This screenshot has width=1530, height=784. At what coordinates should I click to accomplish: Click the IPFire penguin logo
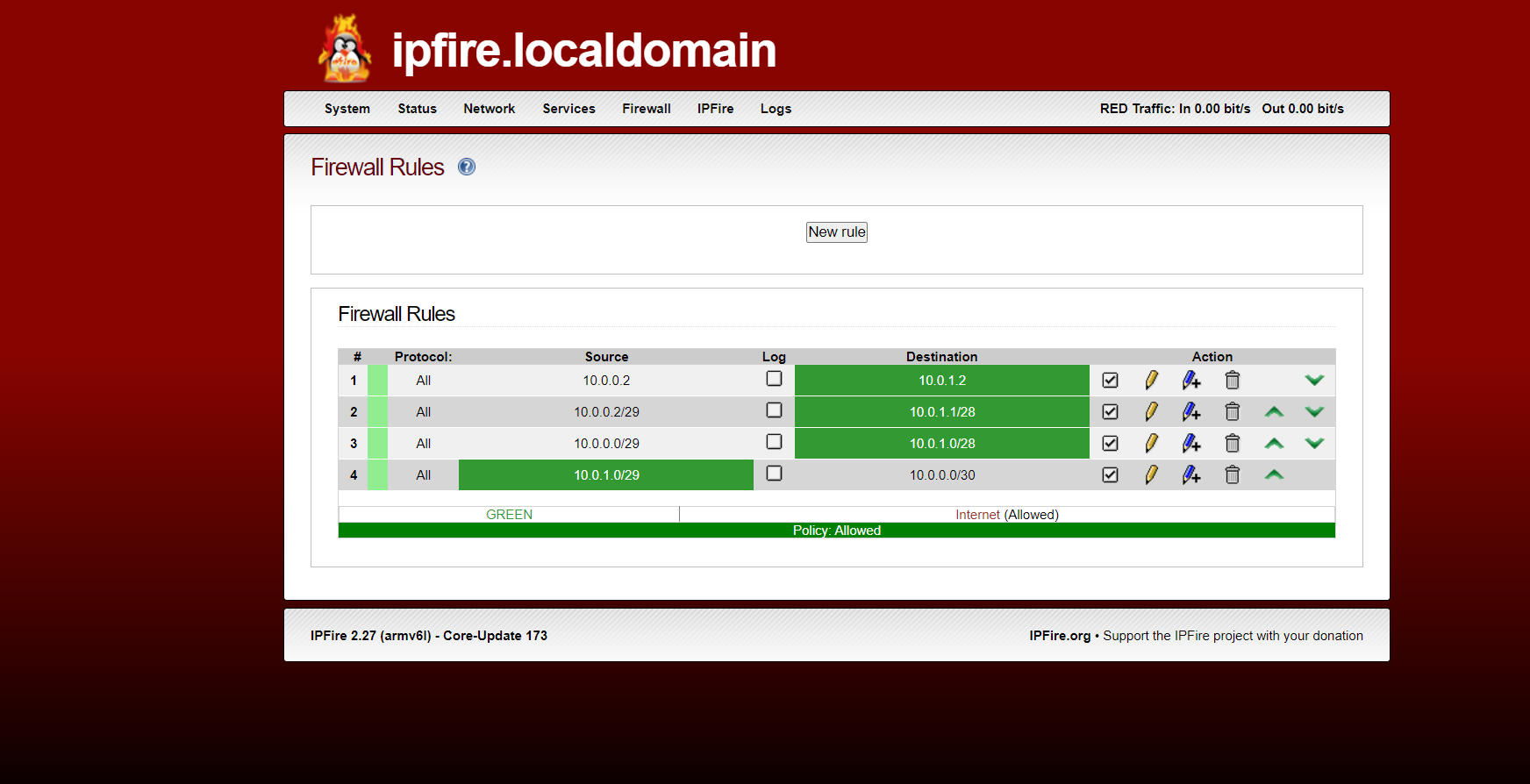tap(345, 49)
